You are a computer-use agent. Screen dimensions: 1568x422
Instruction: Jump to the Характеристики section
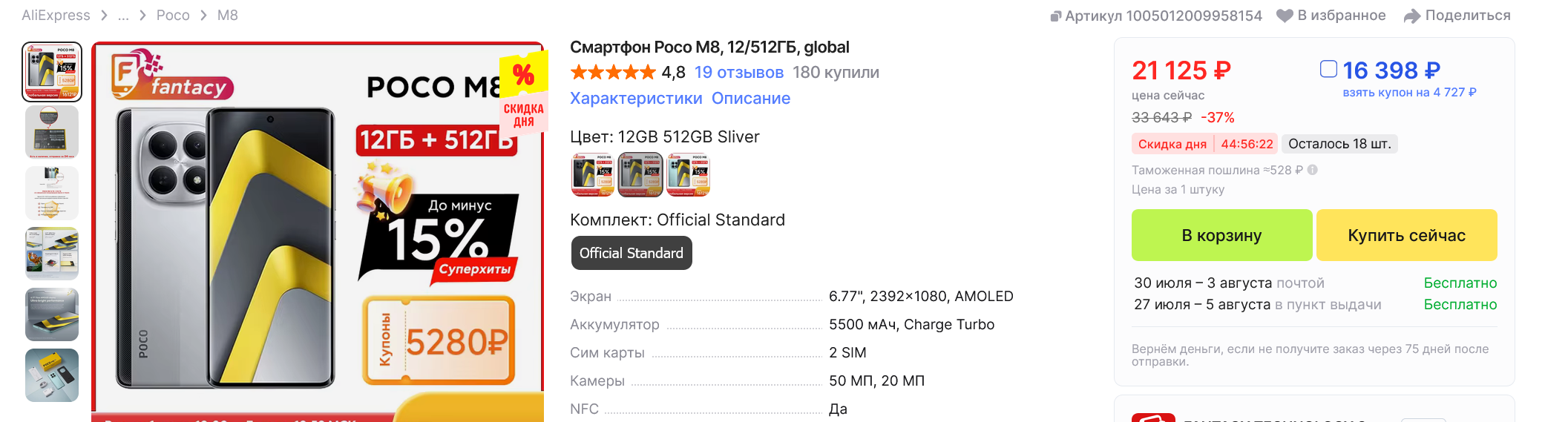(636, 99)
